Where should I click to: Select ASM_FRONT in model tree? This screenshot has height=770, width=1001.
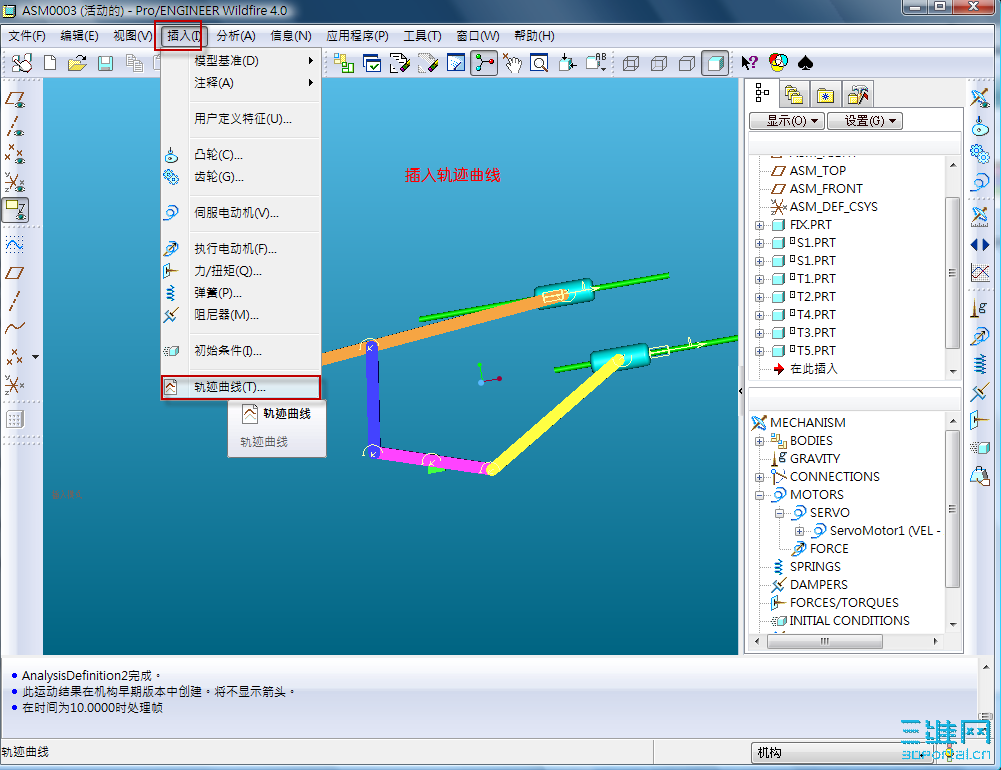(x=825, y=189)
